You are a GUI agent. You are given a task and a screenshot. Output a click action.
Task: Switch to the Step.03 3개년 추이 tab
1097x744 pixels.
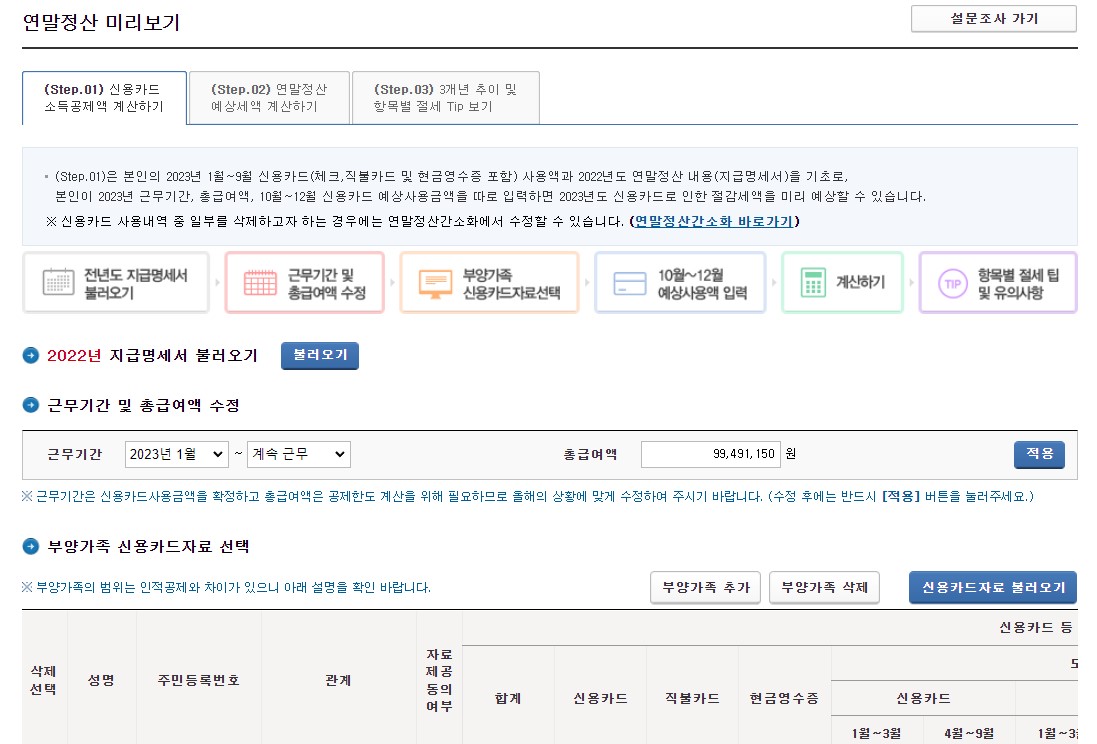445,97
